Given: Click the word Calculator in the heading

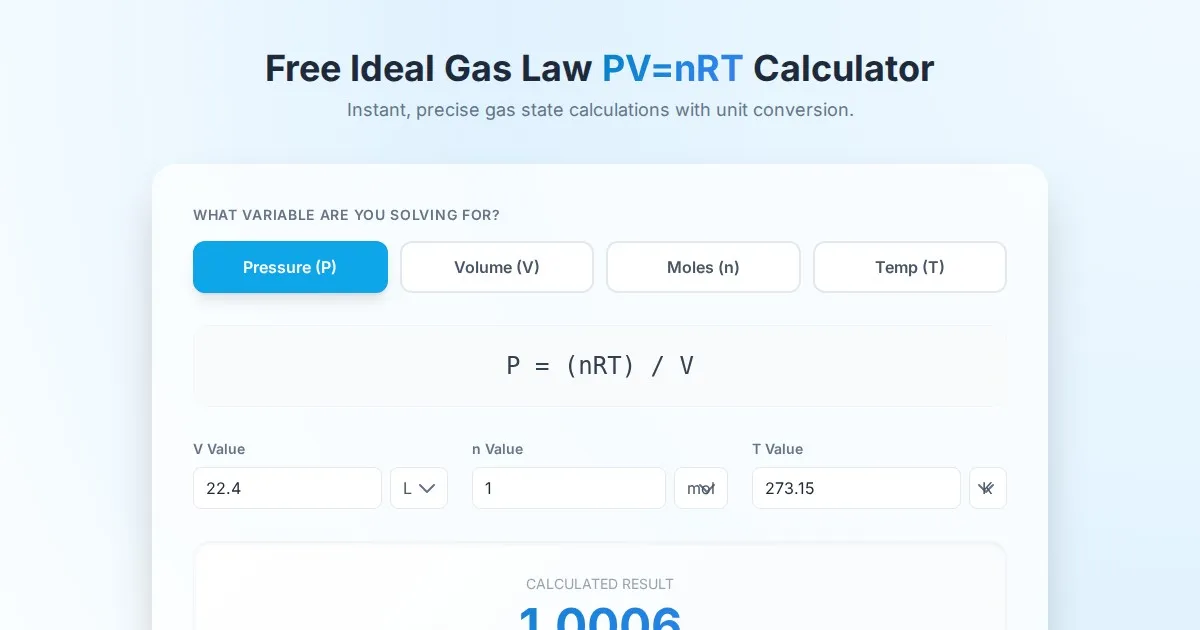Looking at the screenshot, I should [843, 69].
